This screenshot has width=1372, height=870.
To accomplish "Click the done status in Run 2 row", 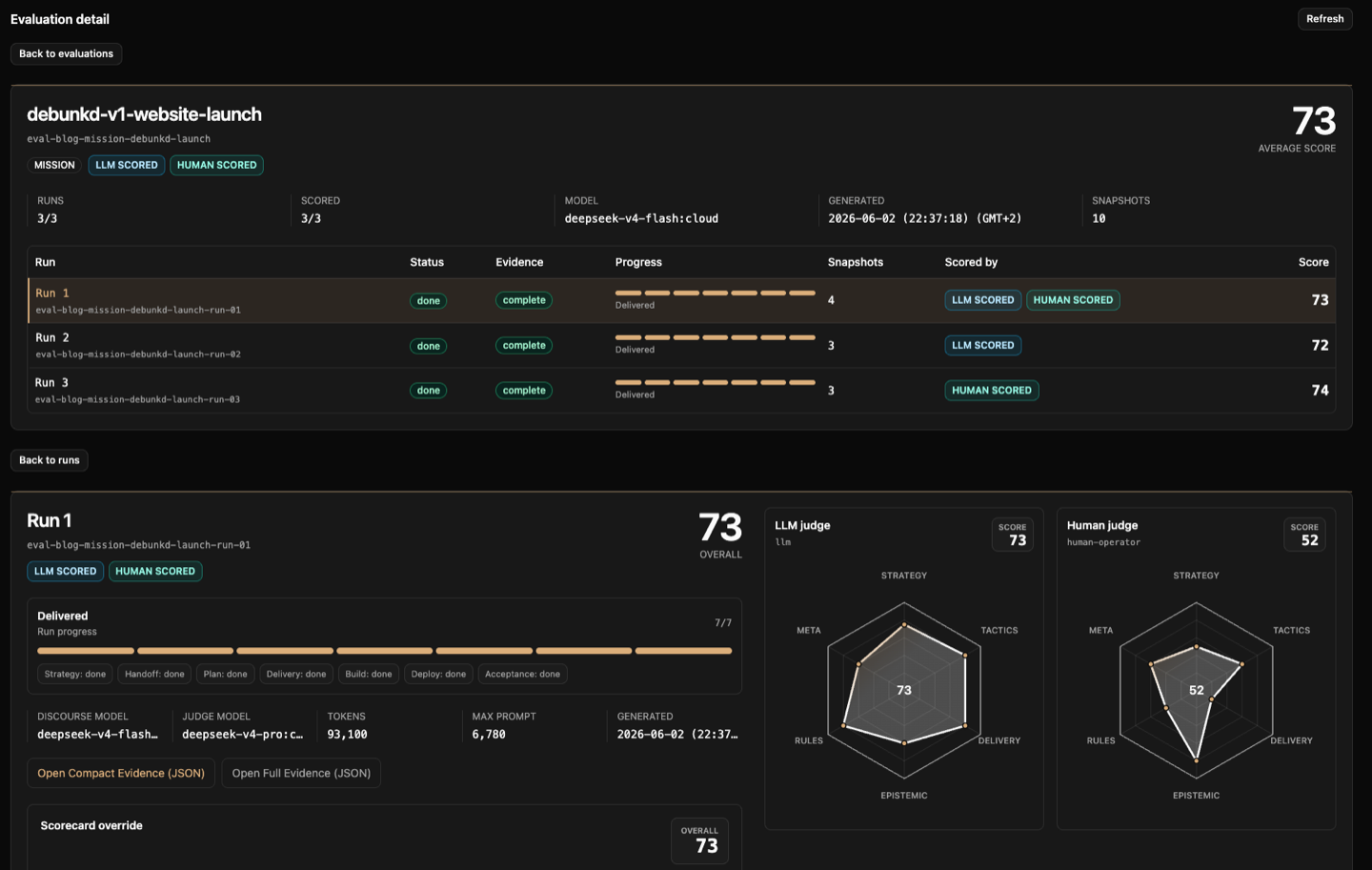I will point(429,346).
